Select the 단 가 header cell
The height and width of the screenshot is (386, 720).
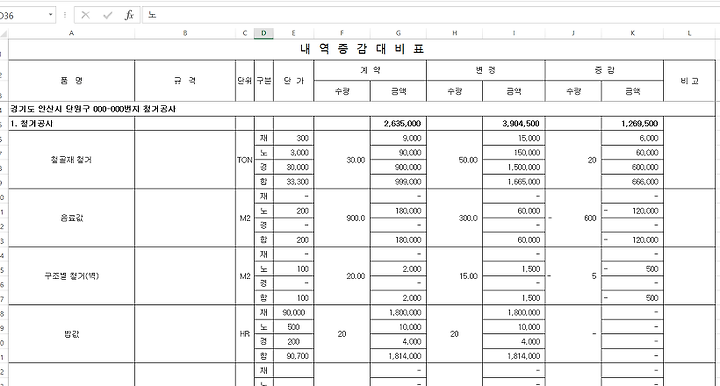293,81
